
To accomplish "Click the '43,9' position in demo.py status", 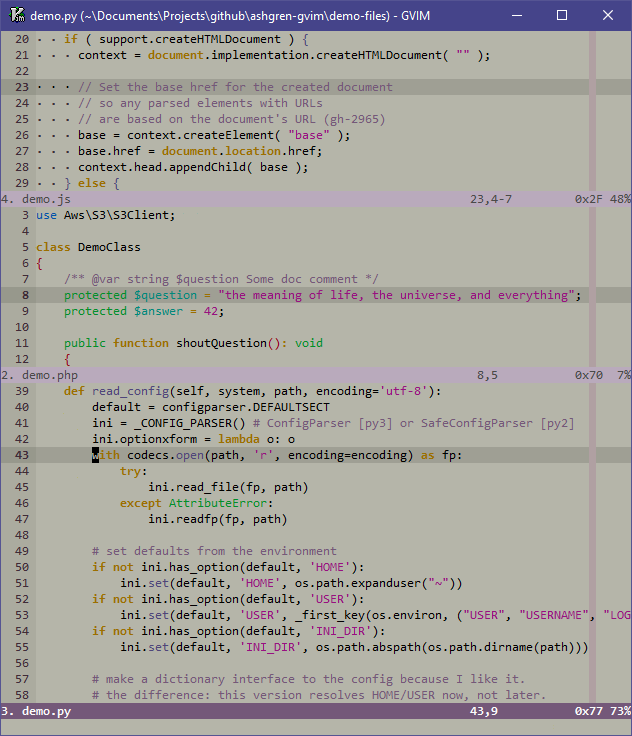I will pos(484,711).
